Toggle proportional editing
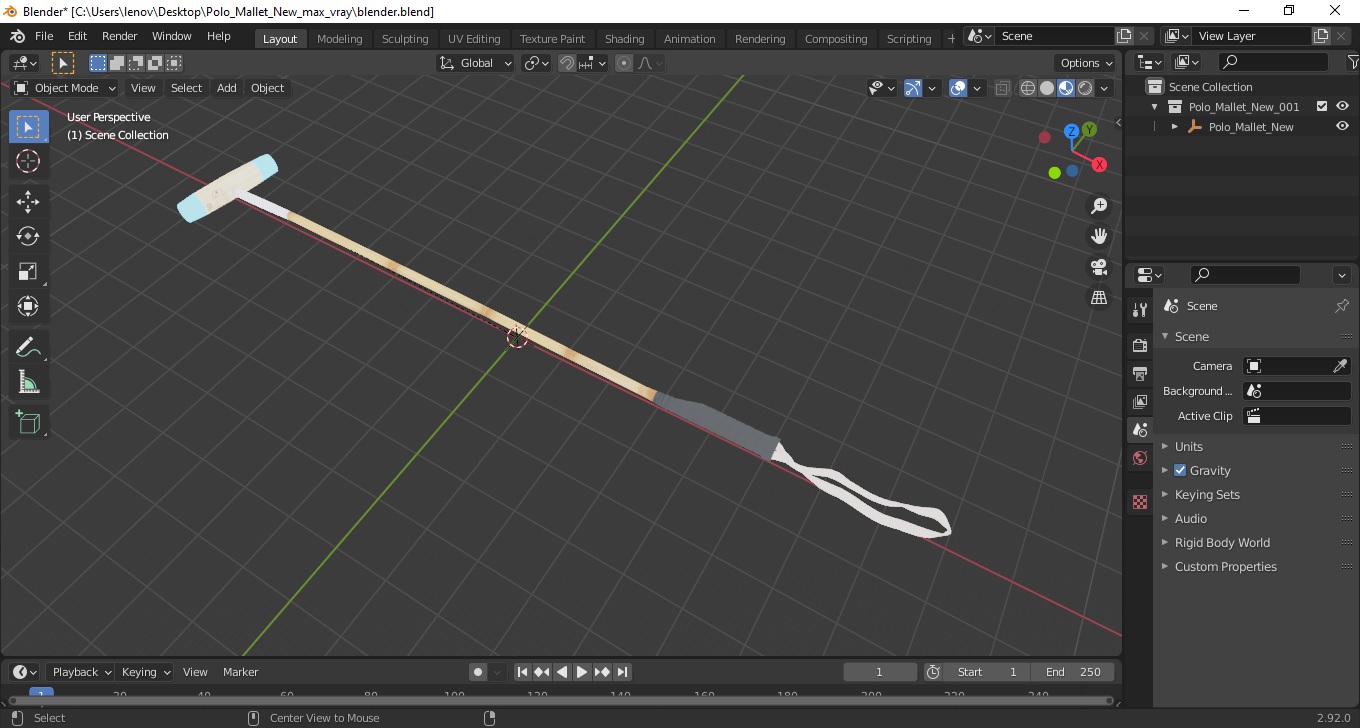1360x728 pixels. (x=624, y=63)
